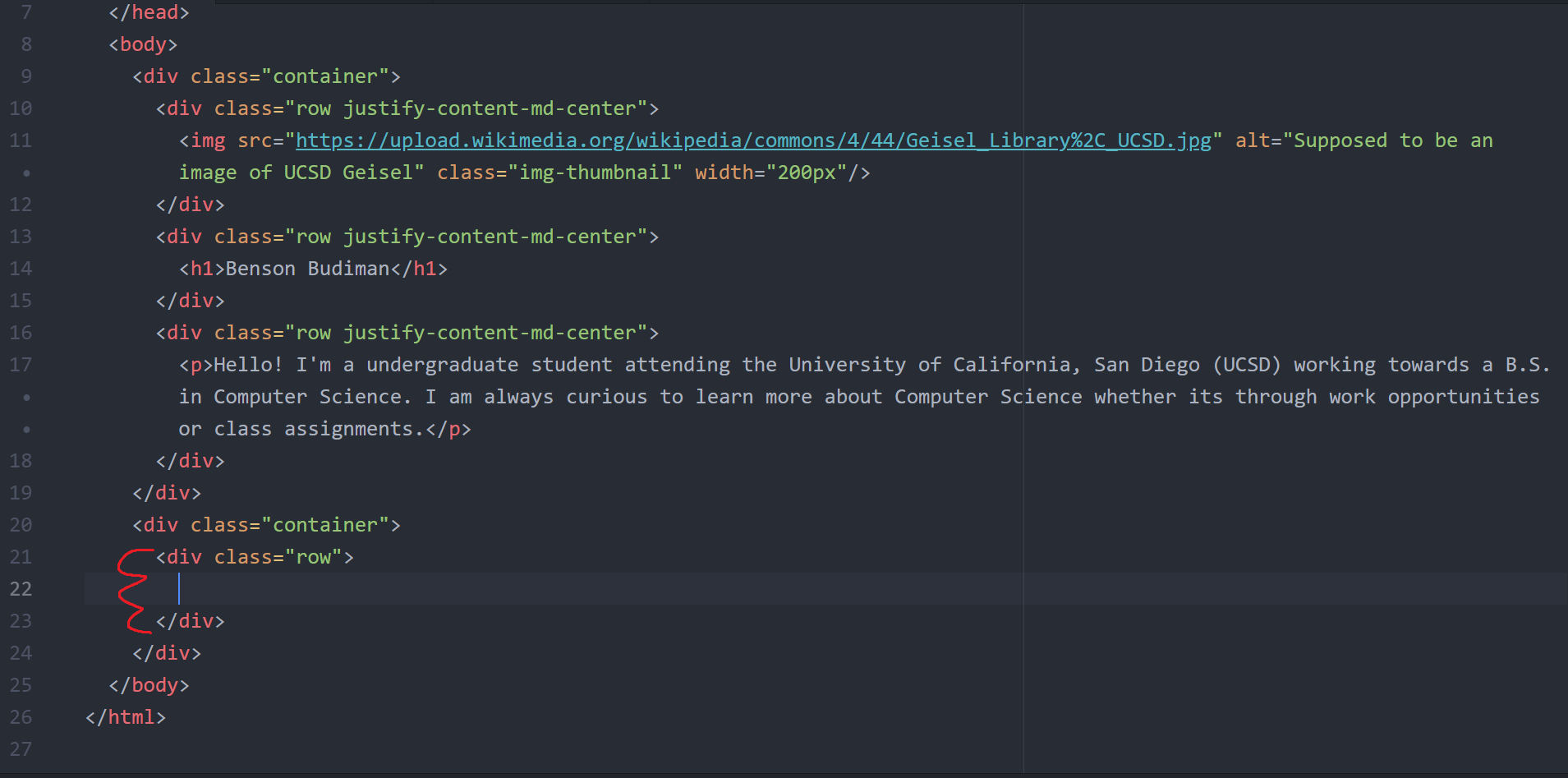Click the closing body tag

(149, 685)
